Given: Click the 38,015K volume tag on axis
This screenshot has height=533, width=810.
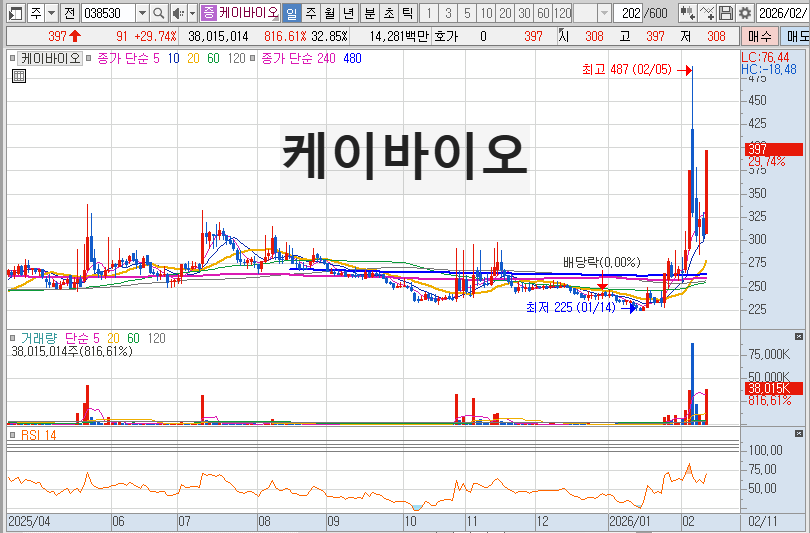Looking at the screenshot, I should tap(773, 388).
